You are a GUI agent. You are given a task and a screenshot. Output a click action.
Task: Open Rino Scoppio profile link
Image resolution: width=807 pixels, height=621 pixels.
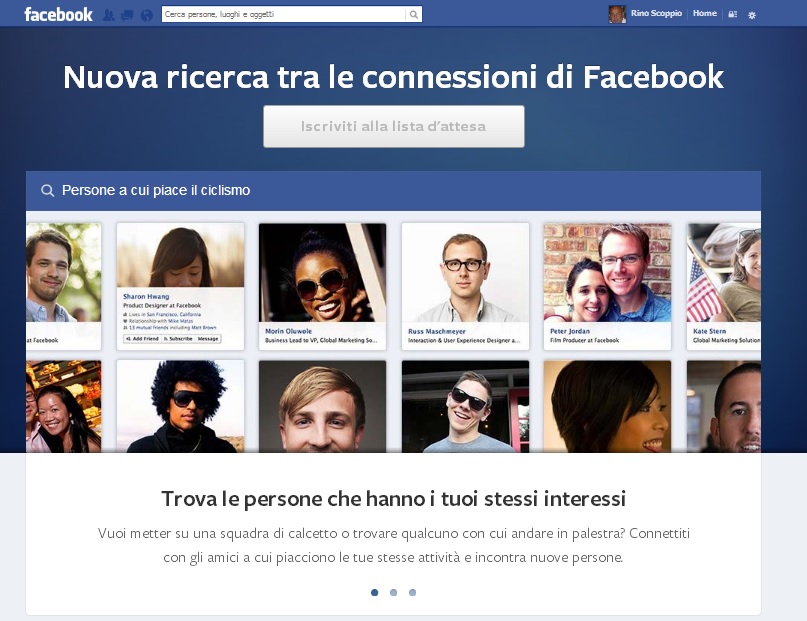click(x=656, y=13)
